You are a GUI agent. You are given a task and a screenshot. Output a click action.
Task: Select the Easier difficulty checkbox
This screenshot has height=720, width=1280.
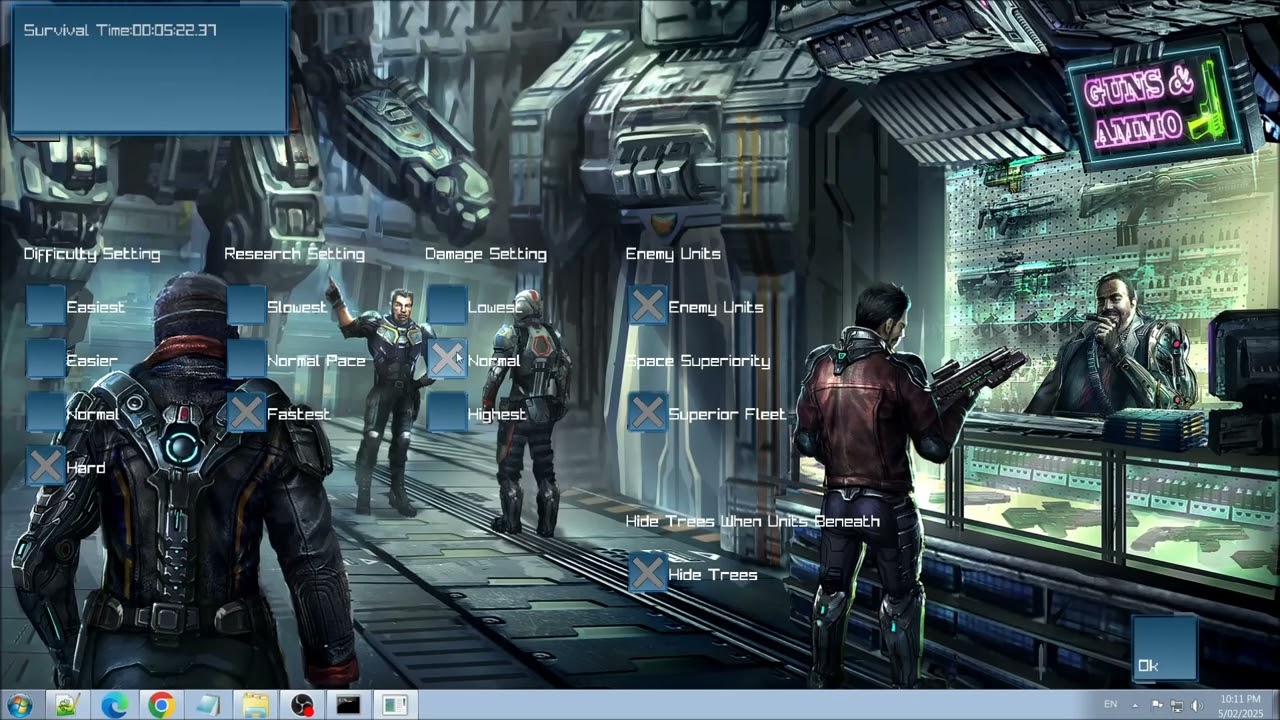click(45, 359)
